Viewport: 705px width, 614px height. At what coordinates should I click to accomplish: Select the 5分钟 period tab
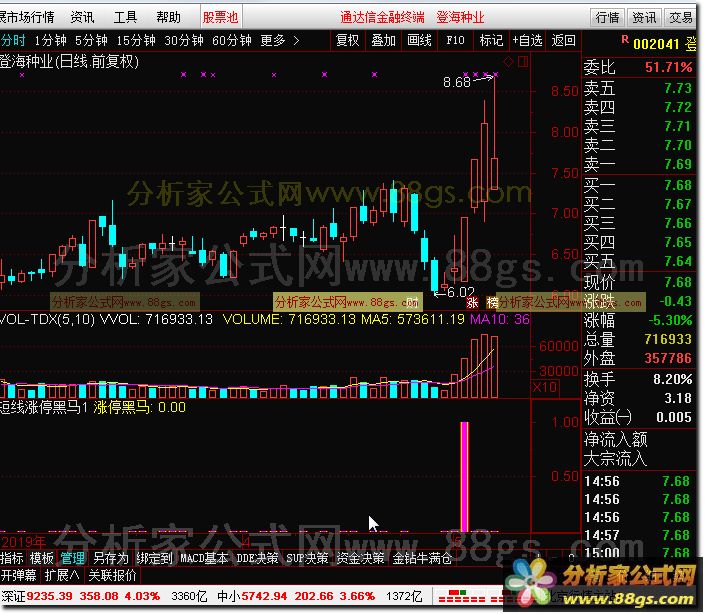tap(91, 40)
